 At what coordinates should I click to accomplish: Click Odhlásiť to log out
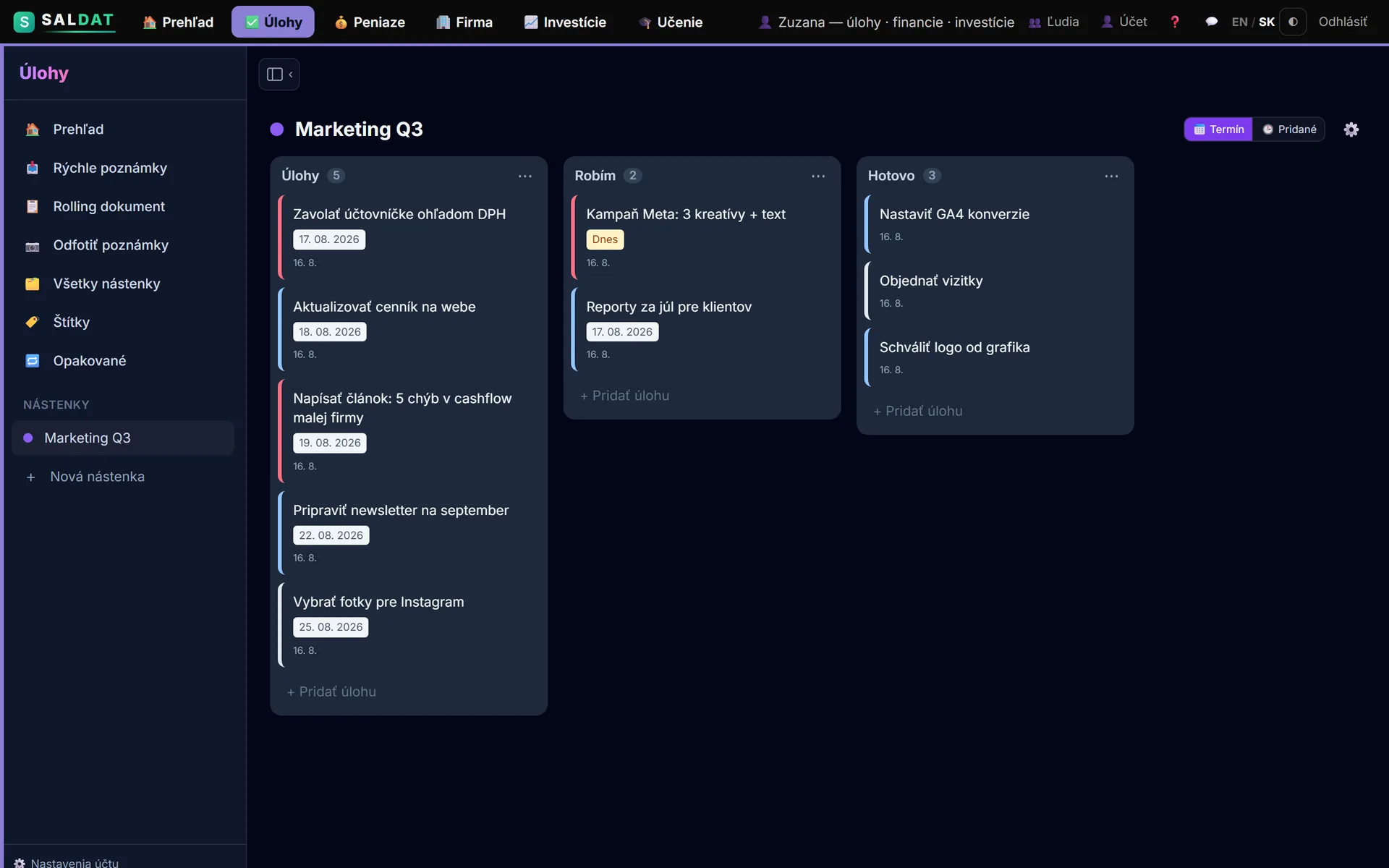(x=1343, y=22)
